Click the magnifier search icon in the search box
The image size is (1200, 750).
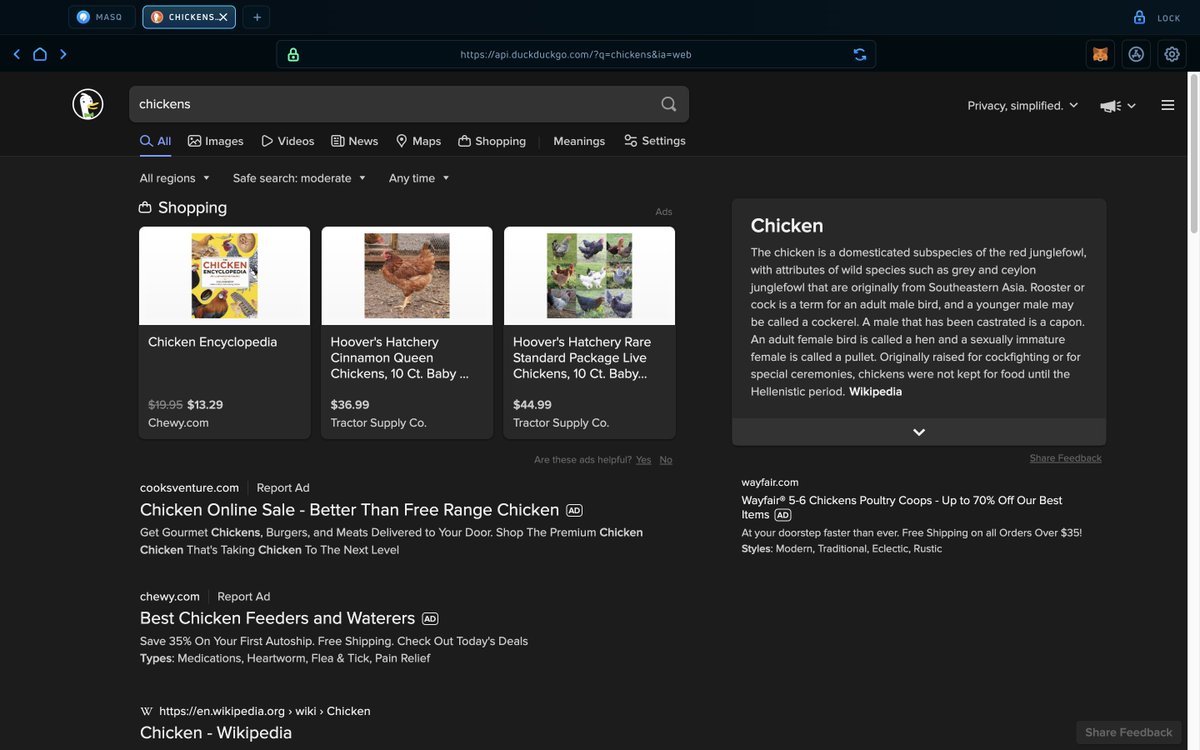click(x=669, y=104)
